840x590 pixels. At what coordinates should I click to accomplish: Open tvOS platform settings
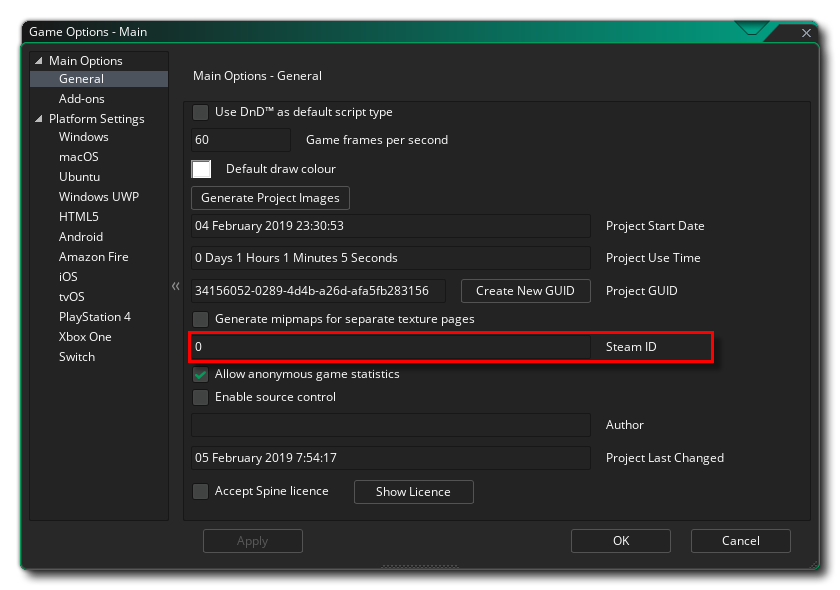pyautogui.click(x=72, y=296)
